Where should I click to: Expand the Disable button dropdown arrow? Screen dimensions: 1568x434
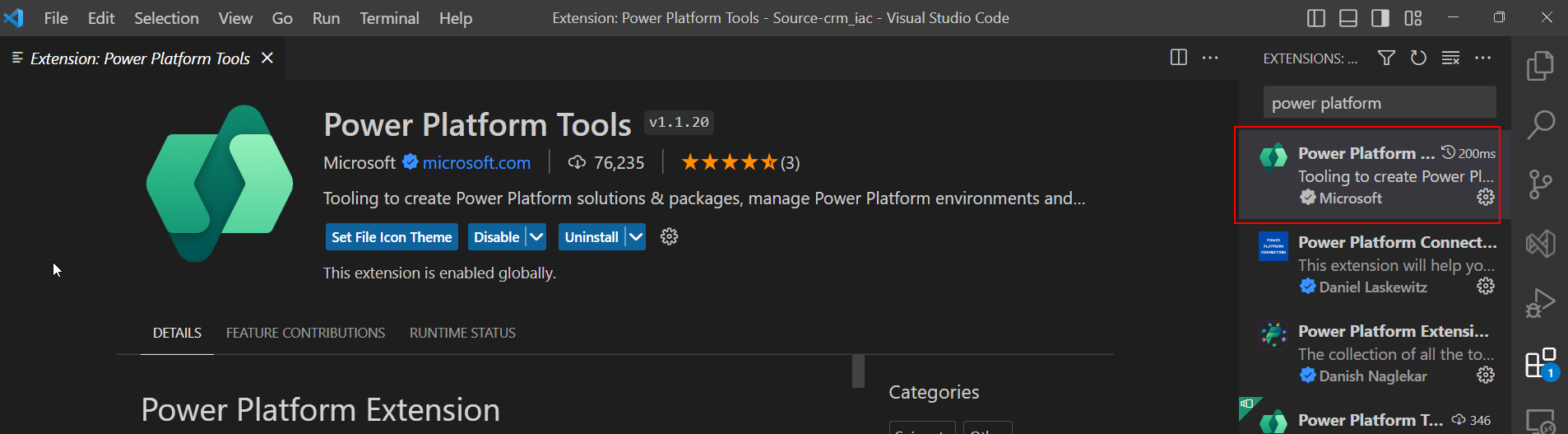536,237
